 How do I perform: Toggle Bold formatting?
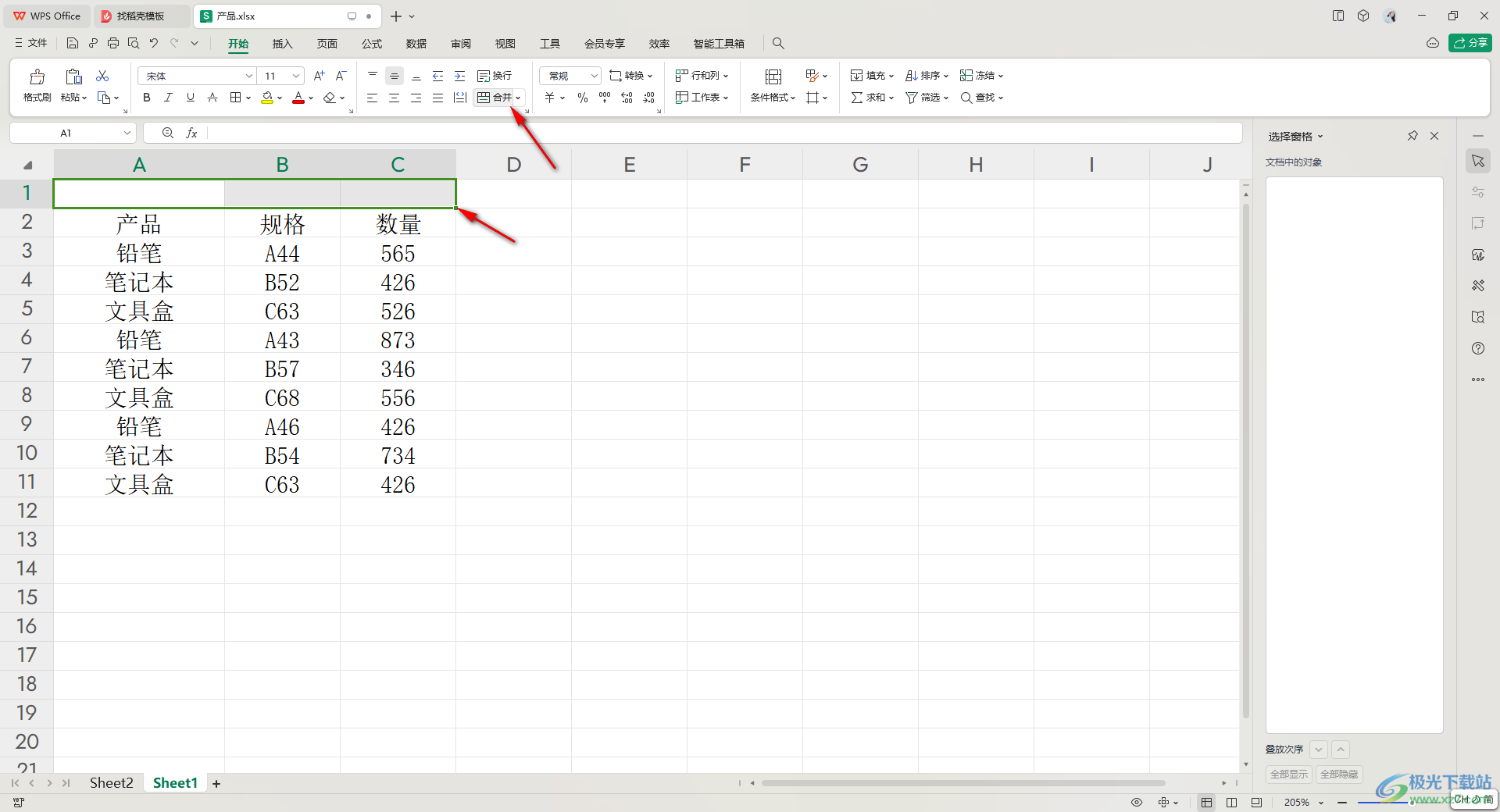click(x=147, y=98)
